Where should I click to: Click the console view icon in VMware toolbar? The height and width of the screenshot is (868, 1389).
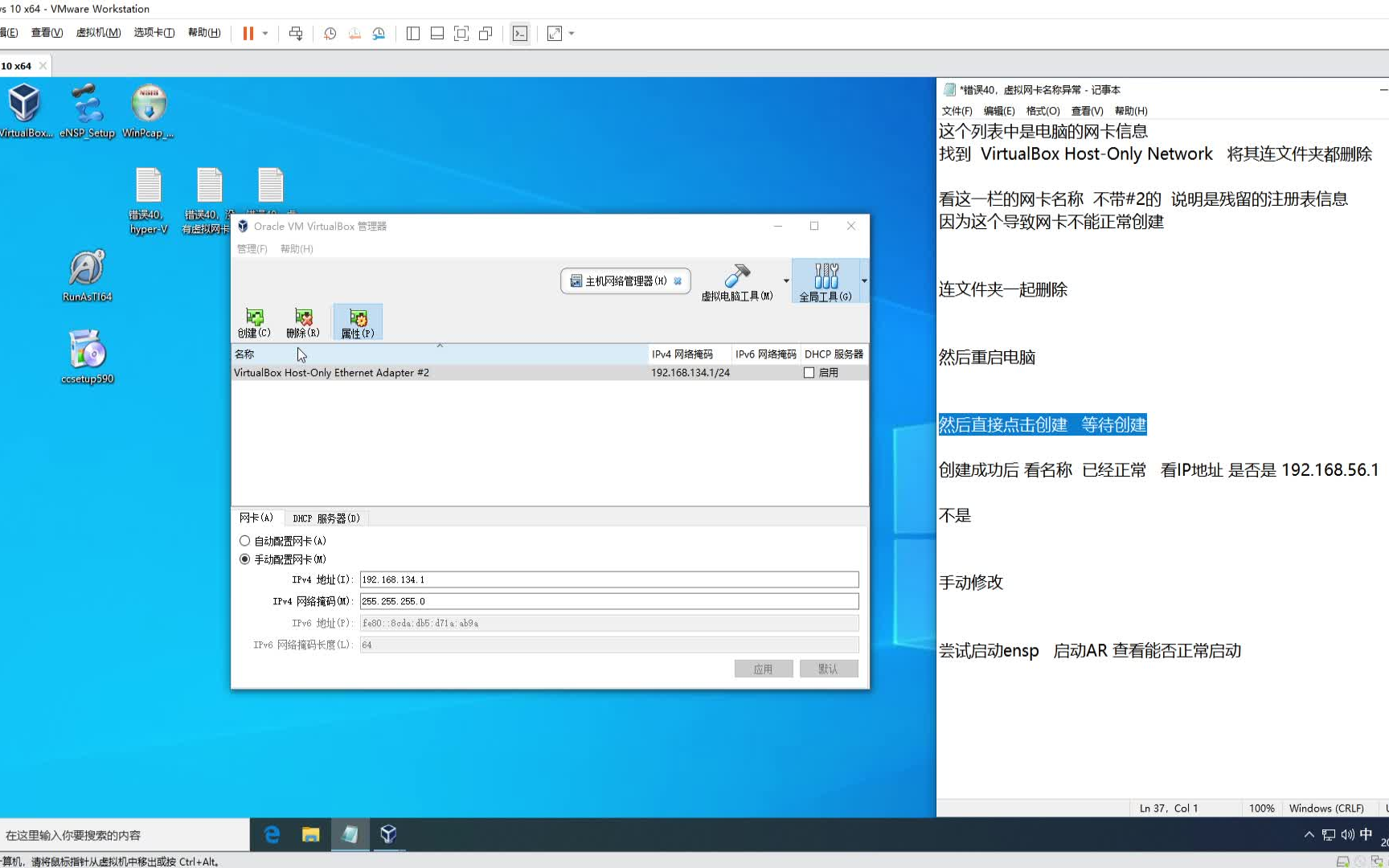click(520, 33)
